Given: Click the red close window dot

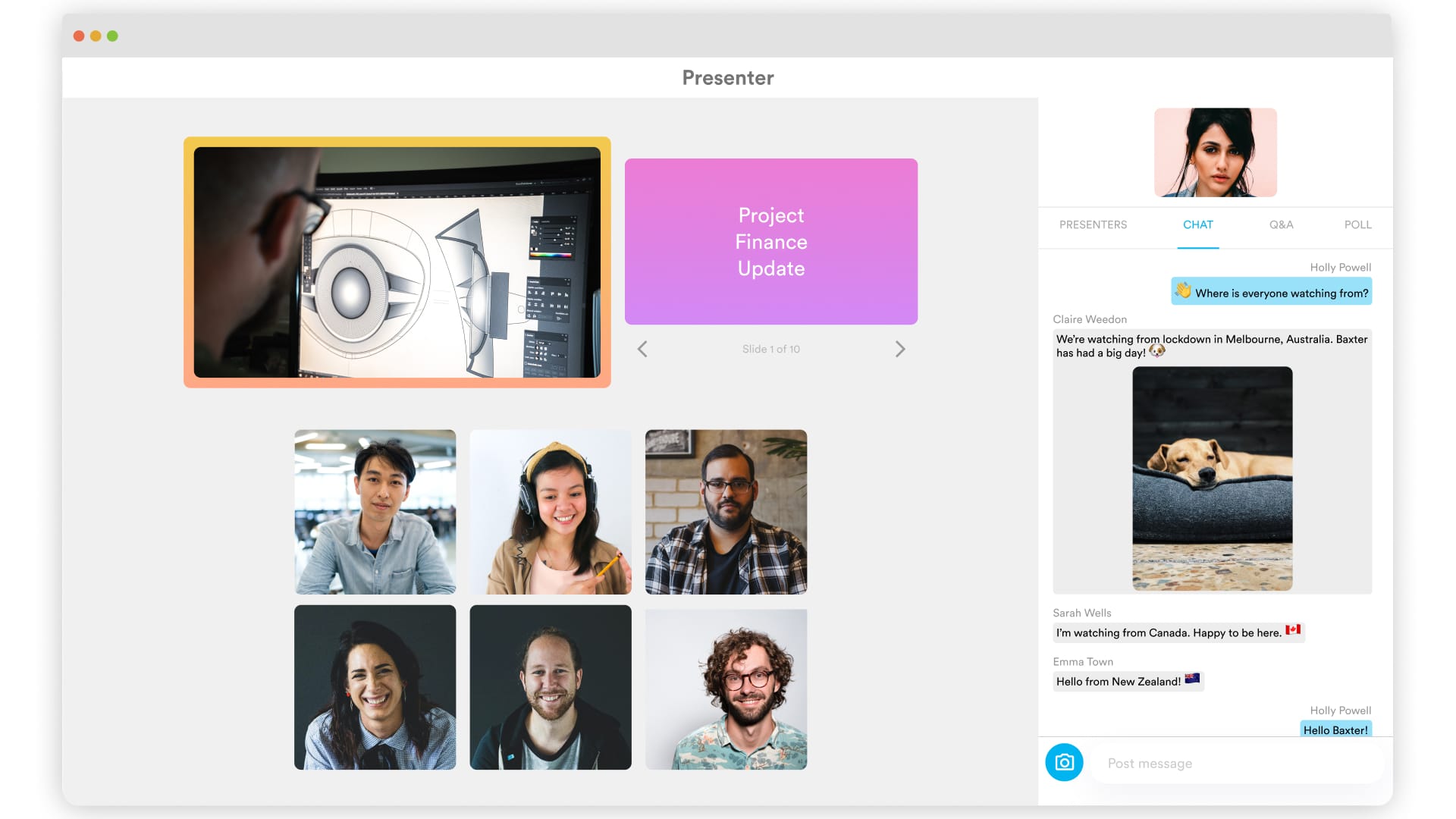Looking at the screenshot, I should pyautogui.click(x=79, y=36).
